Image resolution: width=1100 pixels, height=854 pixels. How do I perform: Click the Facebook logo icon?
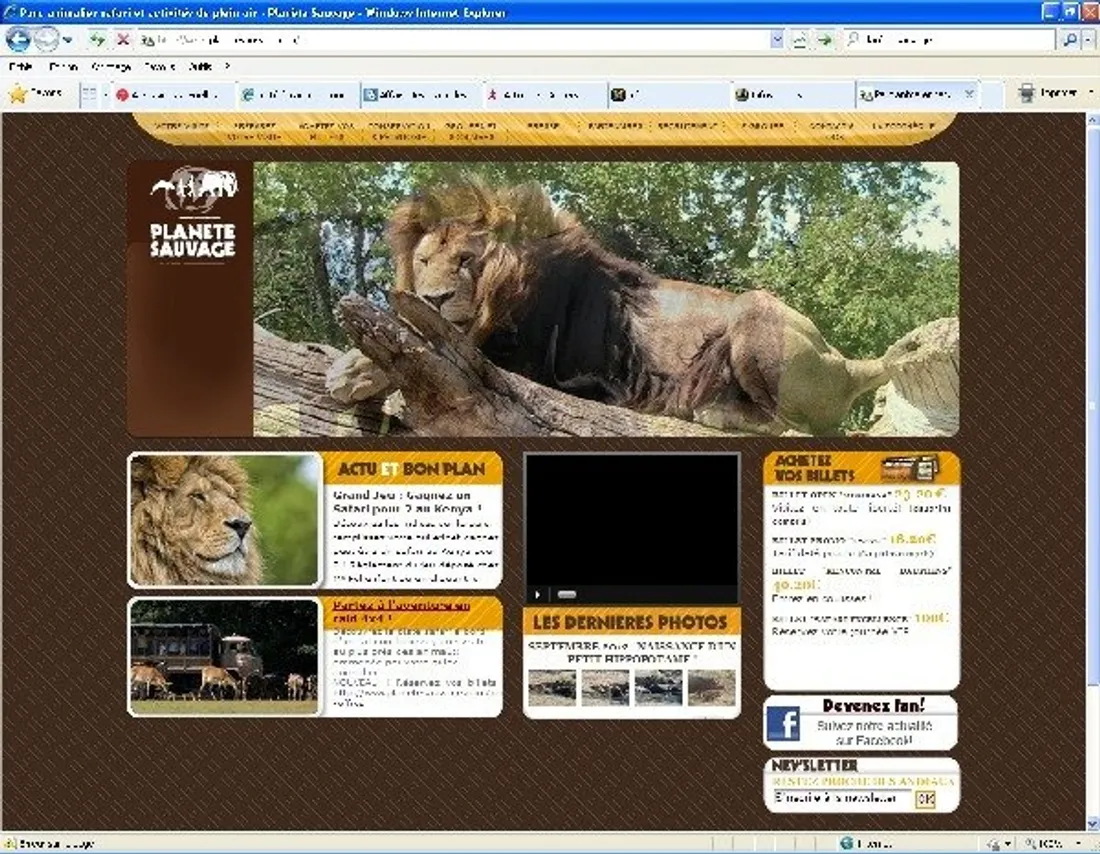pyautogui.click(x=784, y=723)
